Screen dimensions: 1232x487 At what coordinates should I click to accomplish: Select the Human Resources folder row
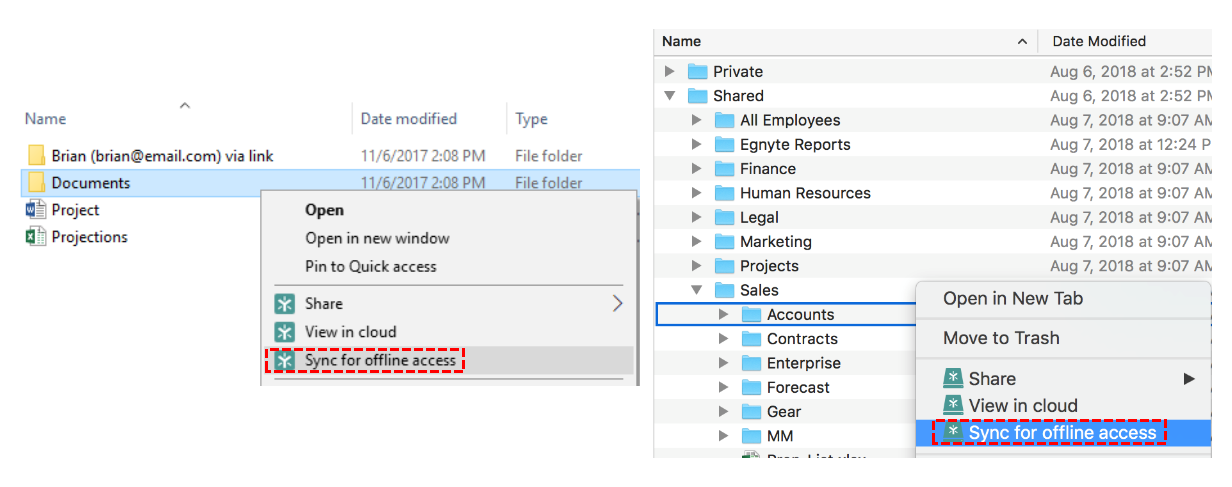pyautogui.click(x=805, y=193)
